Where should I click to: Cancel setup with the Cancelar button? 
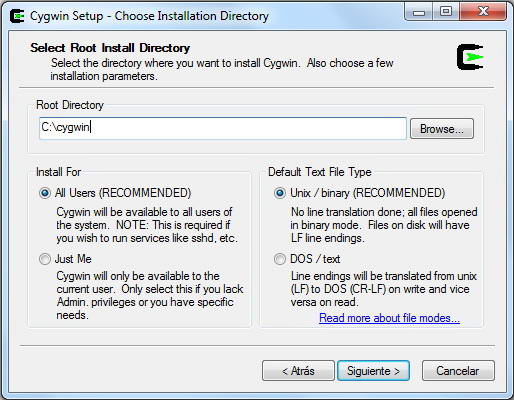click(458, 371)
